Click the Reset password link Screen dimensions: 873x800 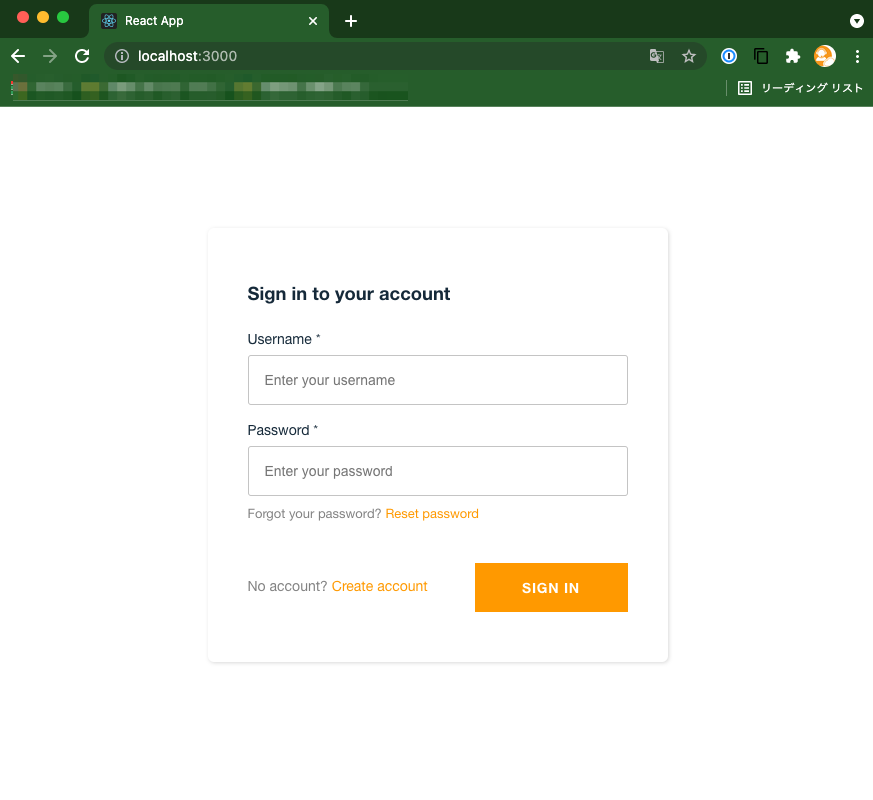click(432, 514)
